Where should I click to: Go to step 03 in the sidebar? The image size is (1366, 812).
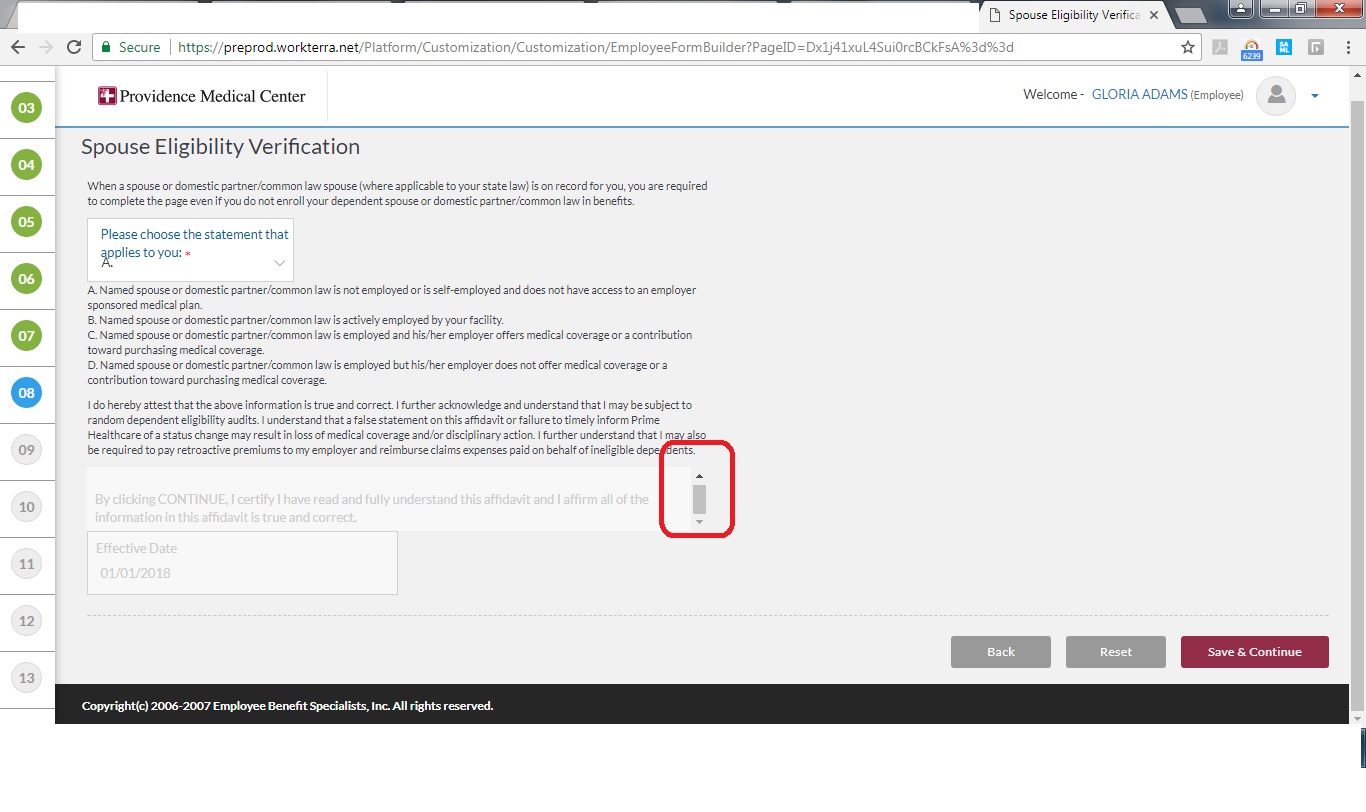26,108
